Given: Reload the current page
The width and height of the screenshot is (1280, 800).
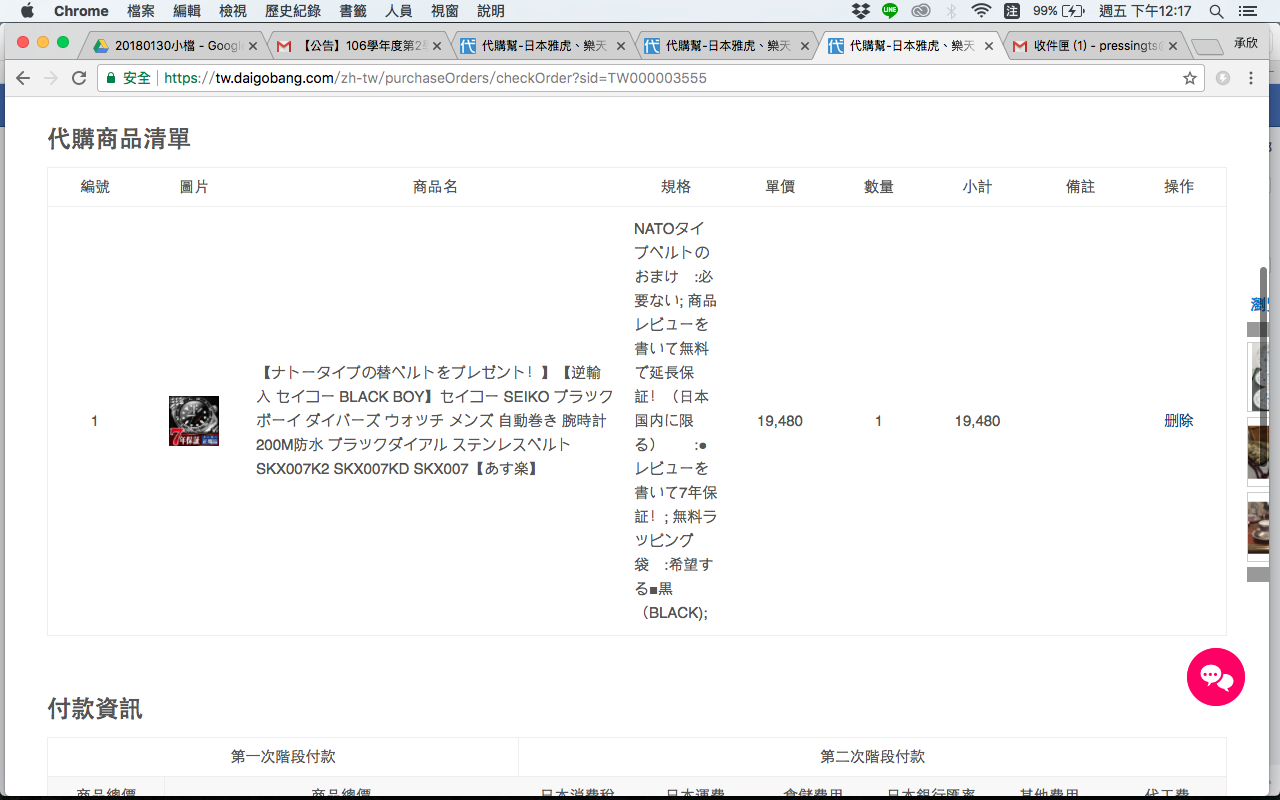Looking at the screenshot, I should (x=79, y=78).
